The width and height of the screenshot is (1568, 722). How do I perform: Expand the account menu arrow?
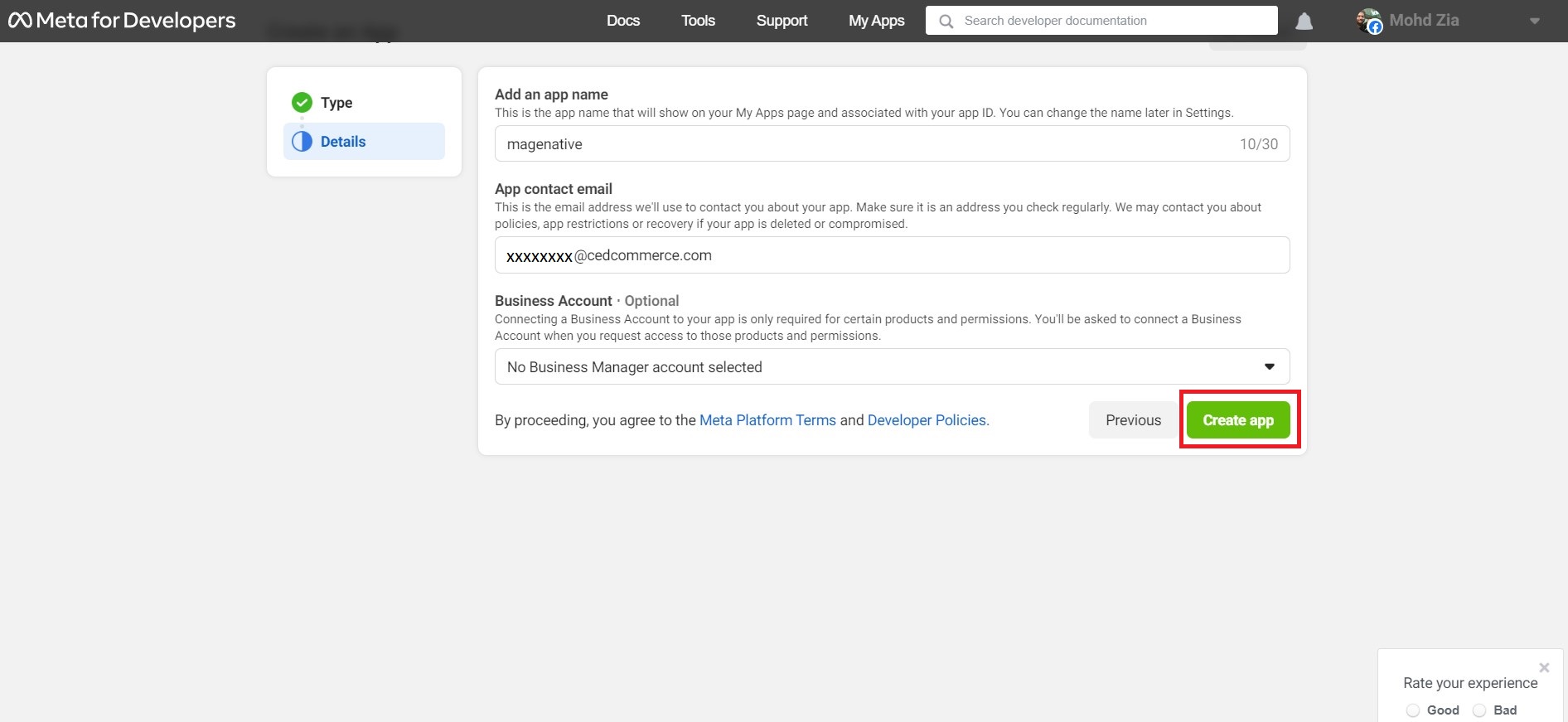[x=1535, y=22]
